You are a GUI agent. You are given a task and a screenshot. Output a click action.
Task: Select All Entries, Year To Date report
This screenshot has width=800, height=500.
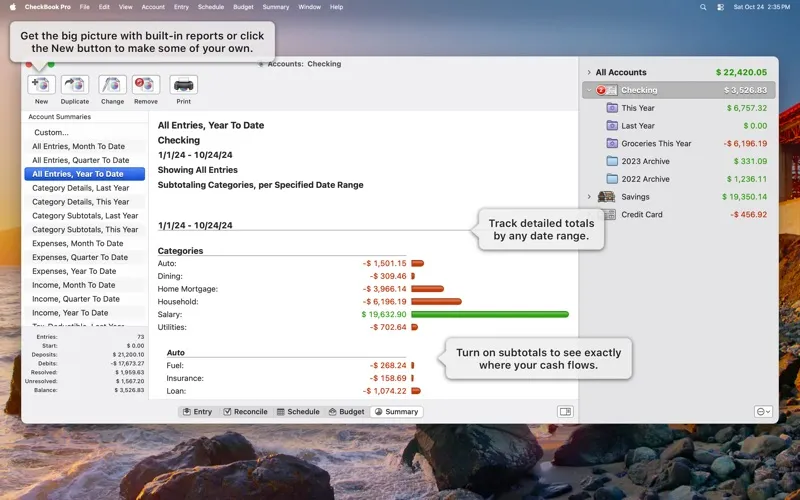[x=85, y=174]
